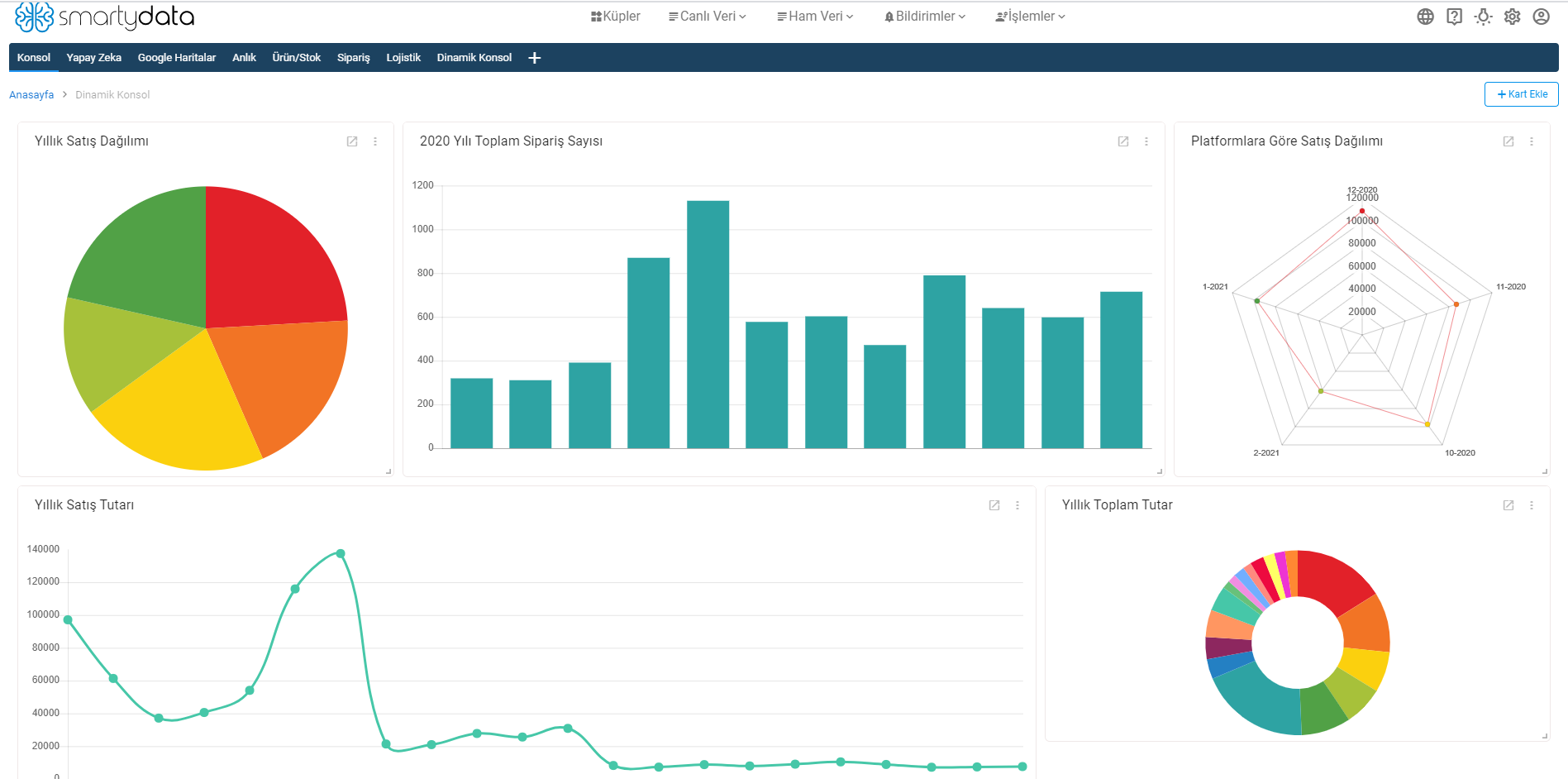Click the Dinamik Konsol breadcrumb text
This screenshot has width=1568, height=779.
coord(112,95)
